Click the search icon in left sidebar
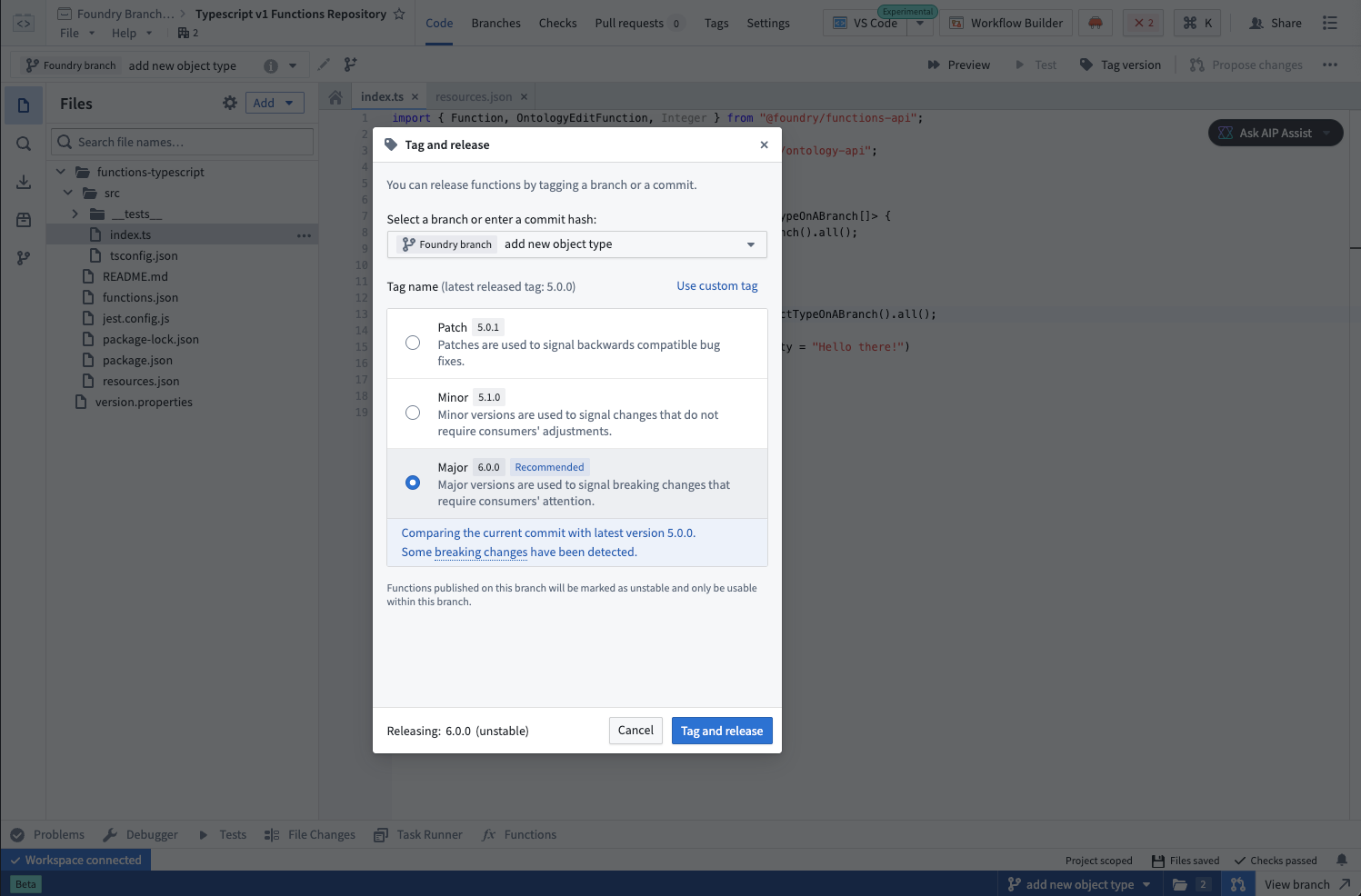This screenshot has height=896, width=1361. (x=24, y=144)
